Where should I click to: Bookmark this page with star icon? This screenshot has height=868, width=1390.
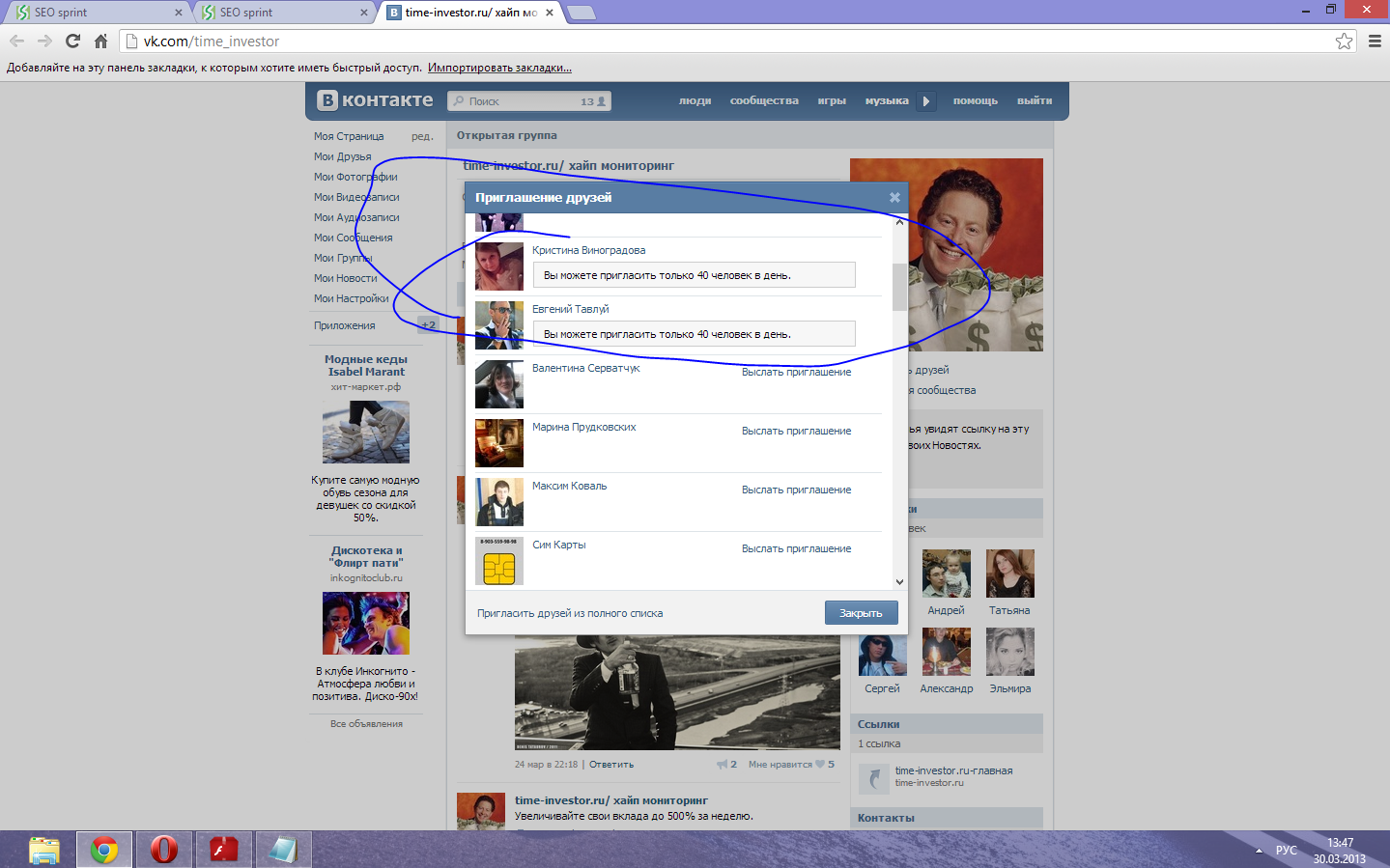click(x=1344, y=42)
